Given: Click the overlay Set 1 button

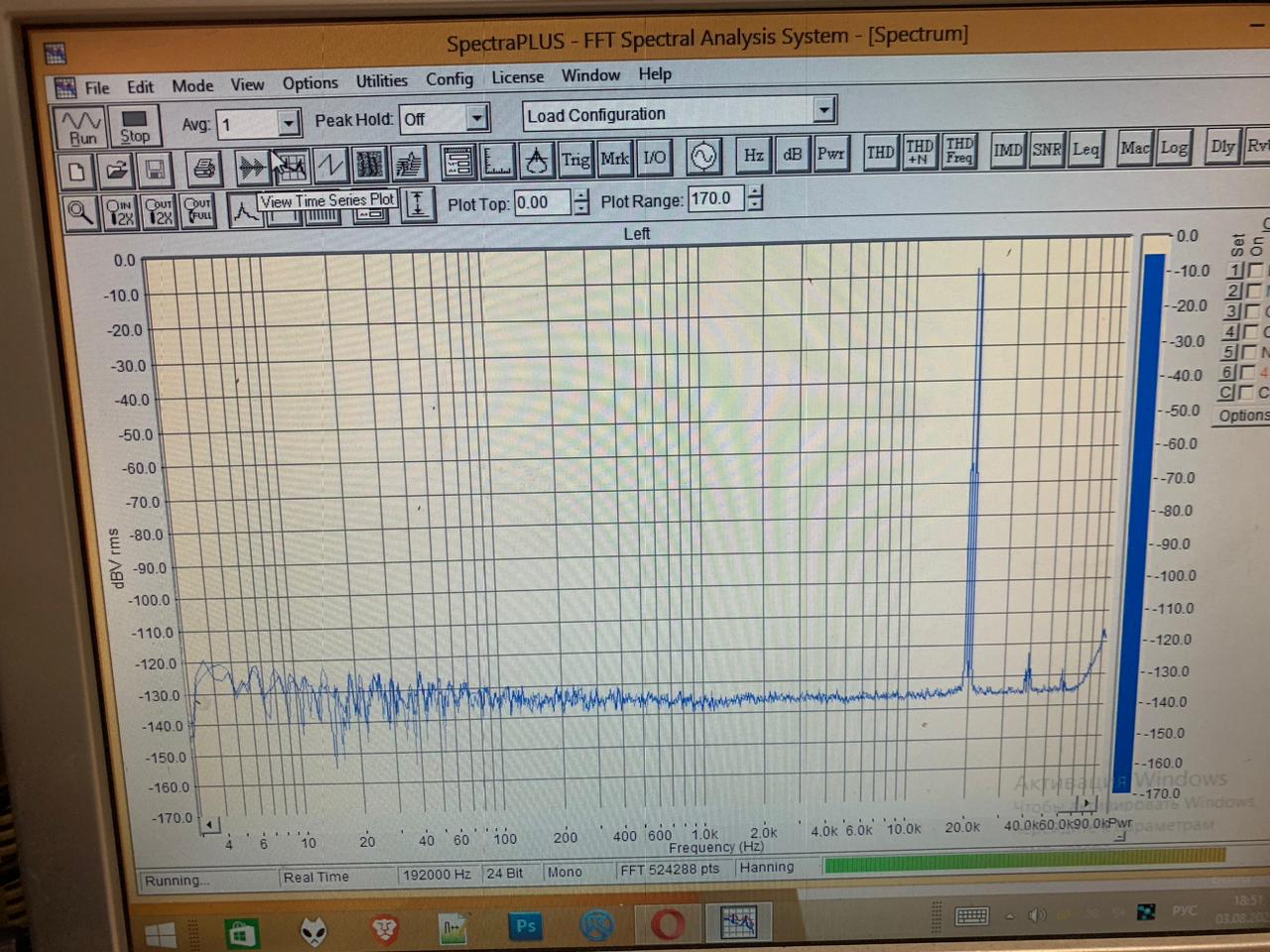Looking at the screenshot, I should [x=1235, y=270].
